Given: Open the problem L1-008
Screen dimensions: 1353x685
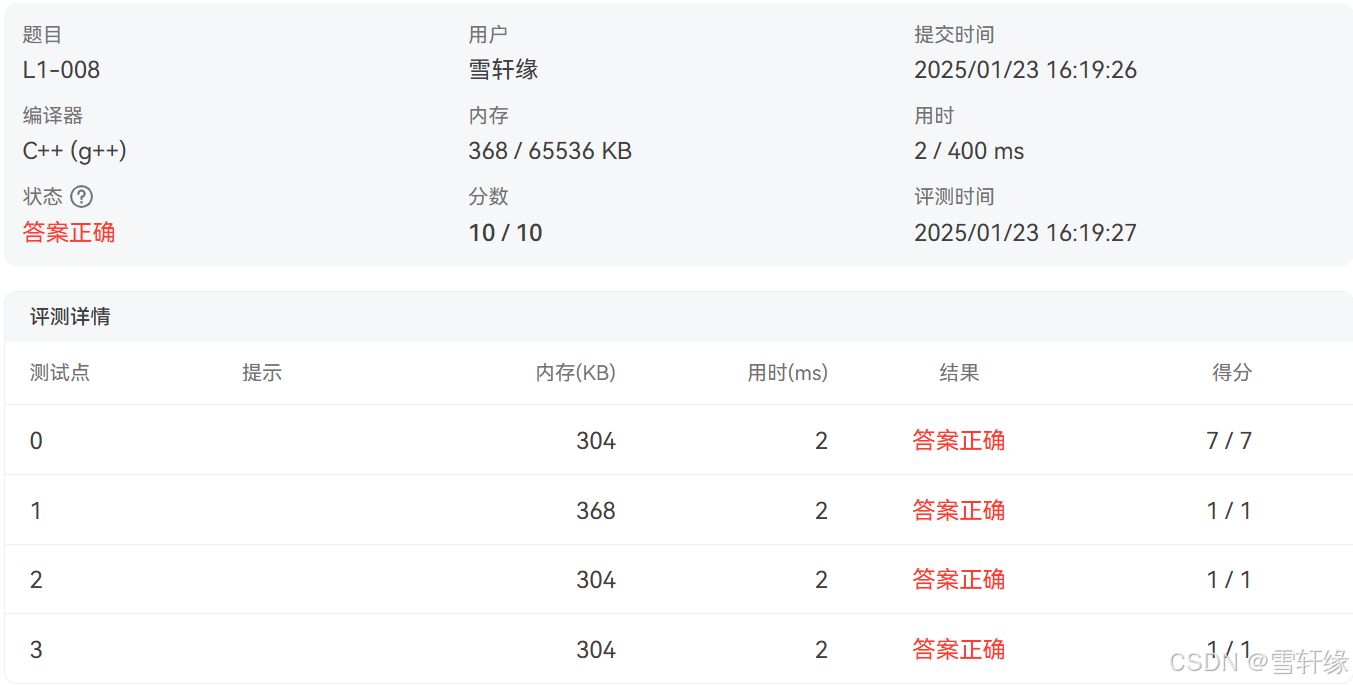Looking at the screenshot, I should (x=52, y=69).
